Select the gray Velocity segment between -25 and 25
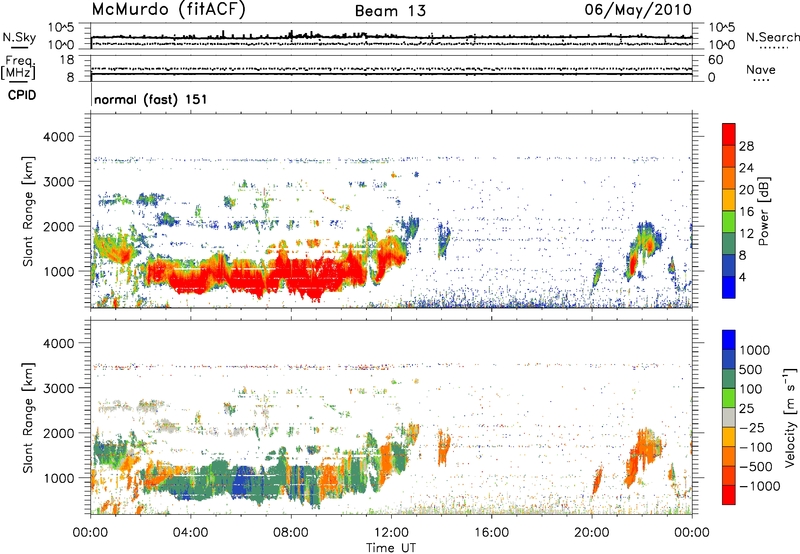Screen dimensions: 800x554 pyautogui.click(x=729, y=417)
